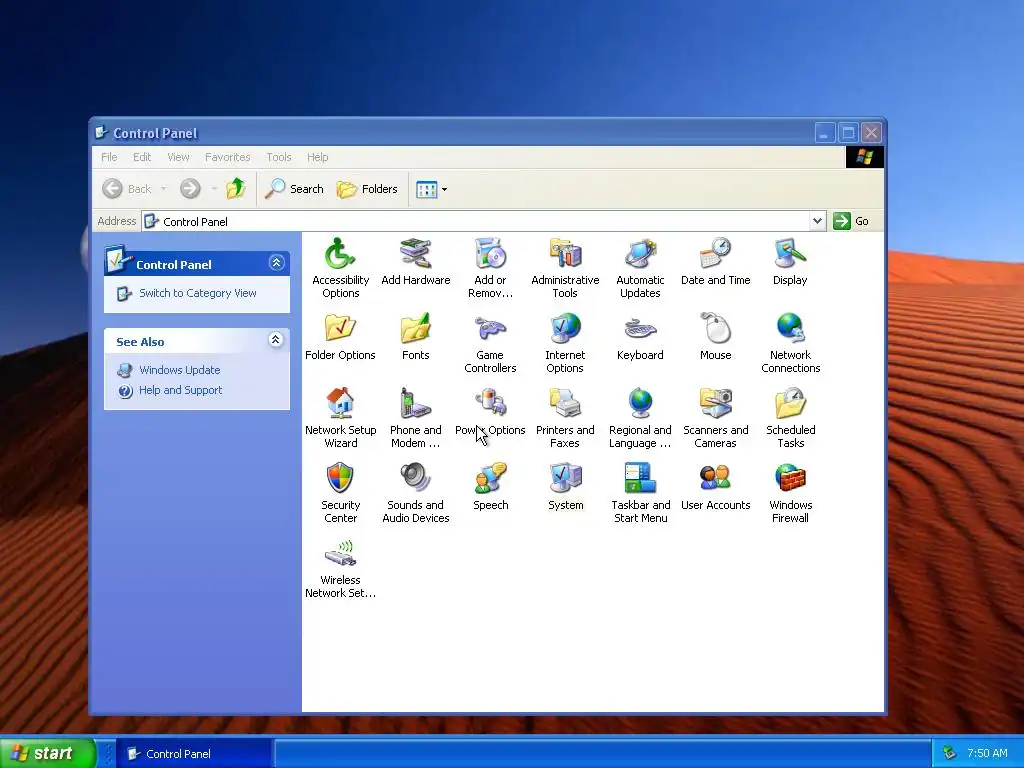The width and height of the screenshot is (1024, 768).
Task: Select Regional and Language options icon
Action: pos(640,404)
